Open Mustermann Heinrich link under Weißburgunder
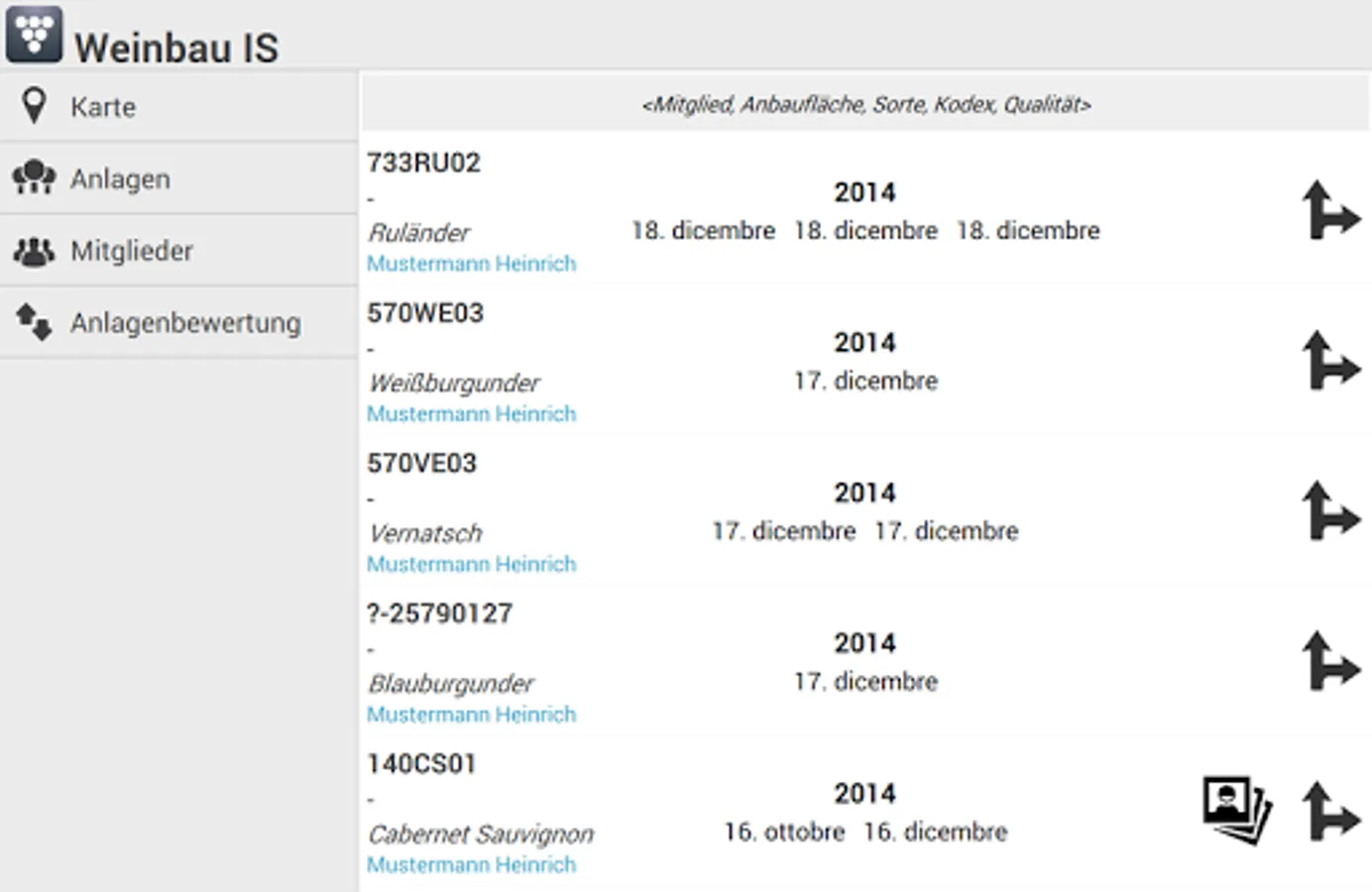Viewport: 1372px width, 892px height. [x=471, y=413]
